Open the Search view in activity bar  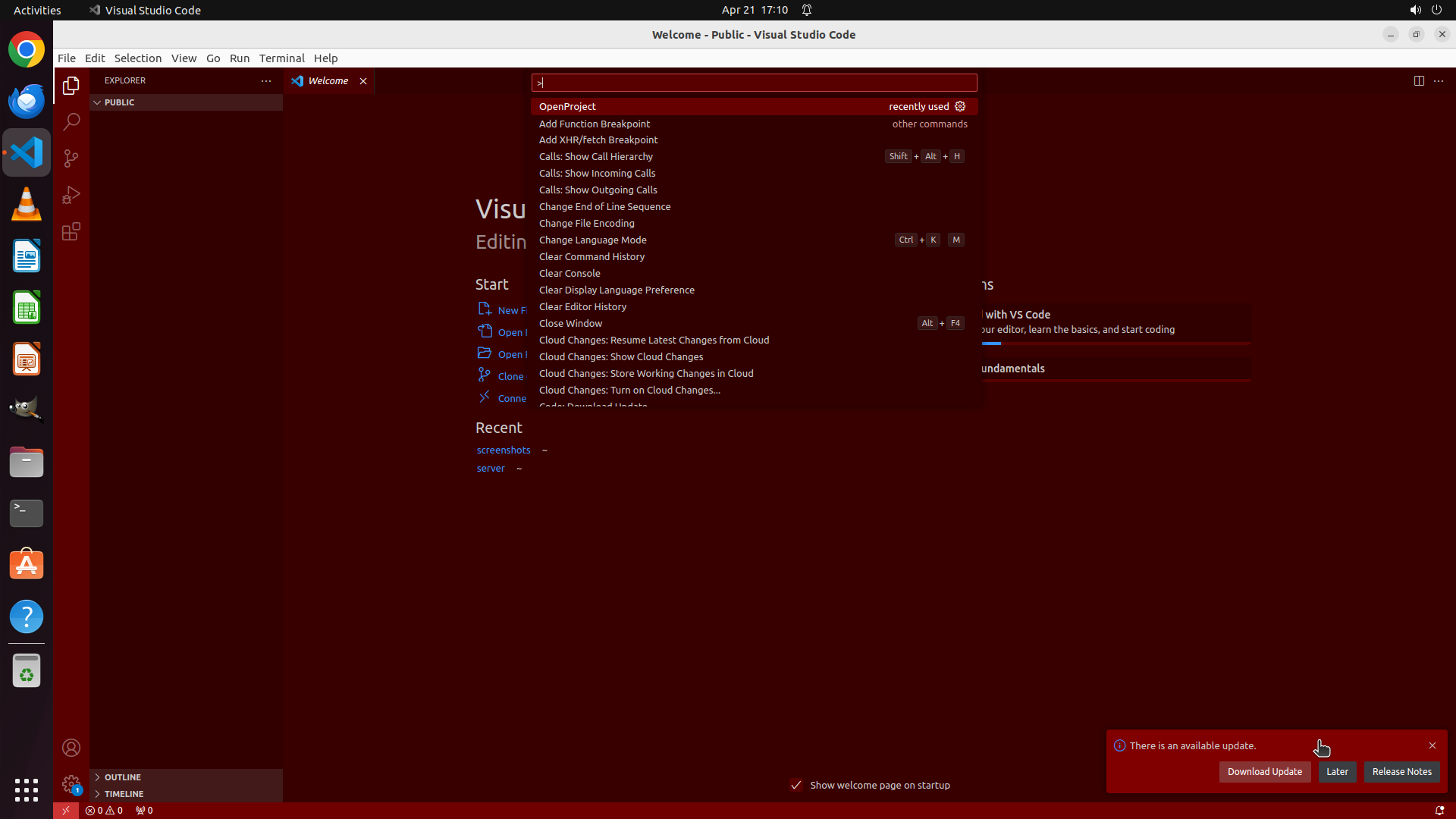pyautogui.click(x=71, y=121)
